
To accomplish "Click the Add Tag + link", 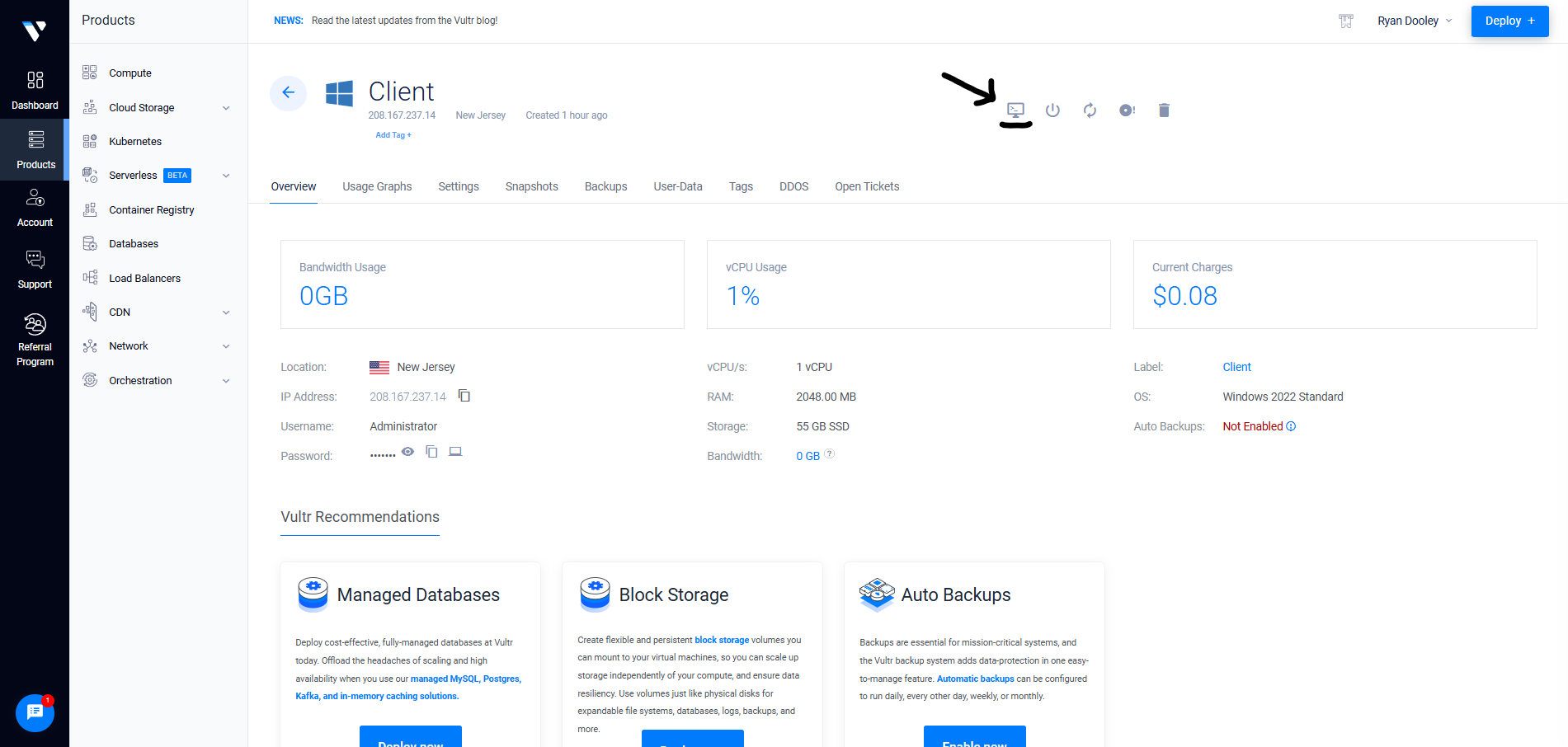I will click(x=393, y=135).
